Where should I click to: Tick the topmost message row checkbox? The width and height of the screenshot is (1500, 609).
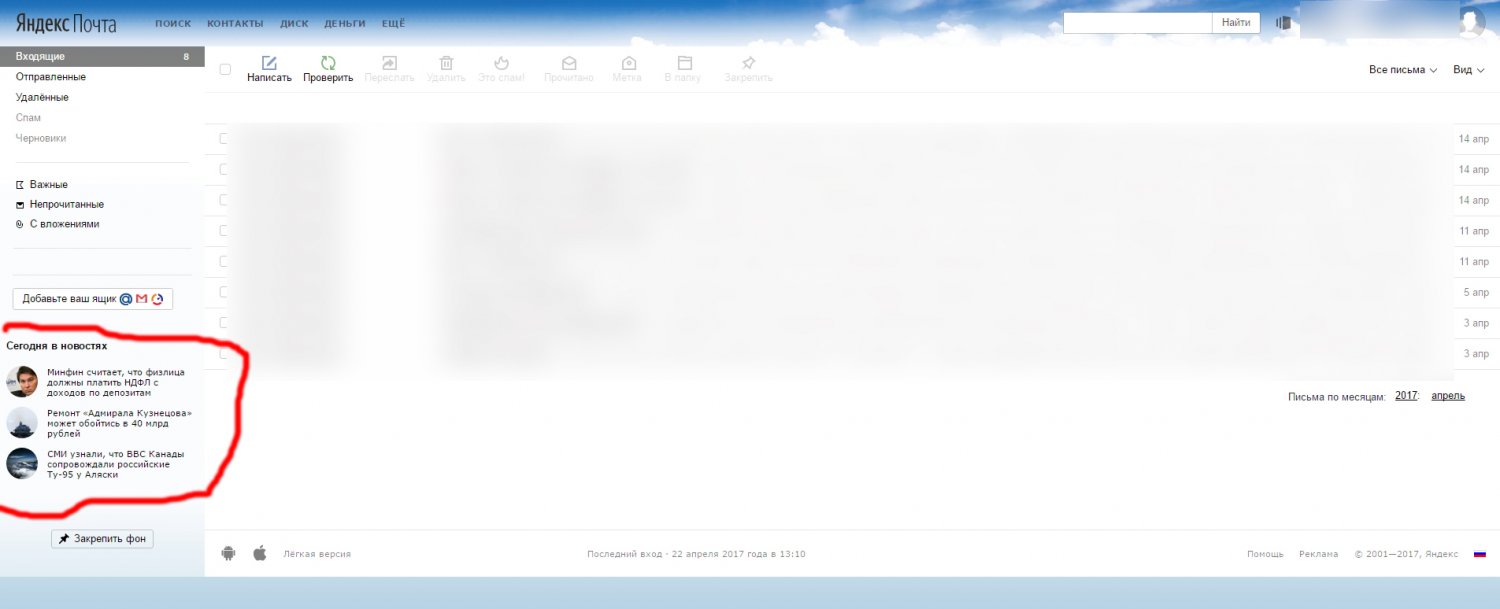pyautogui.click(x=225, y=138)
